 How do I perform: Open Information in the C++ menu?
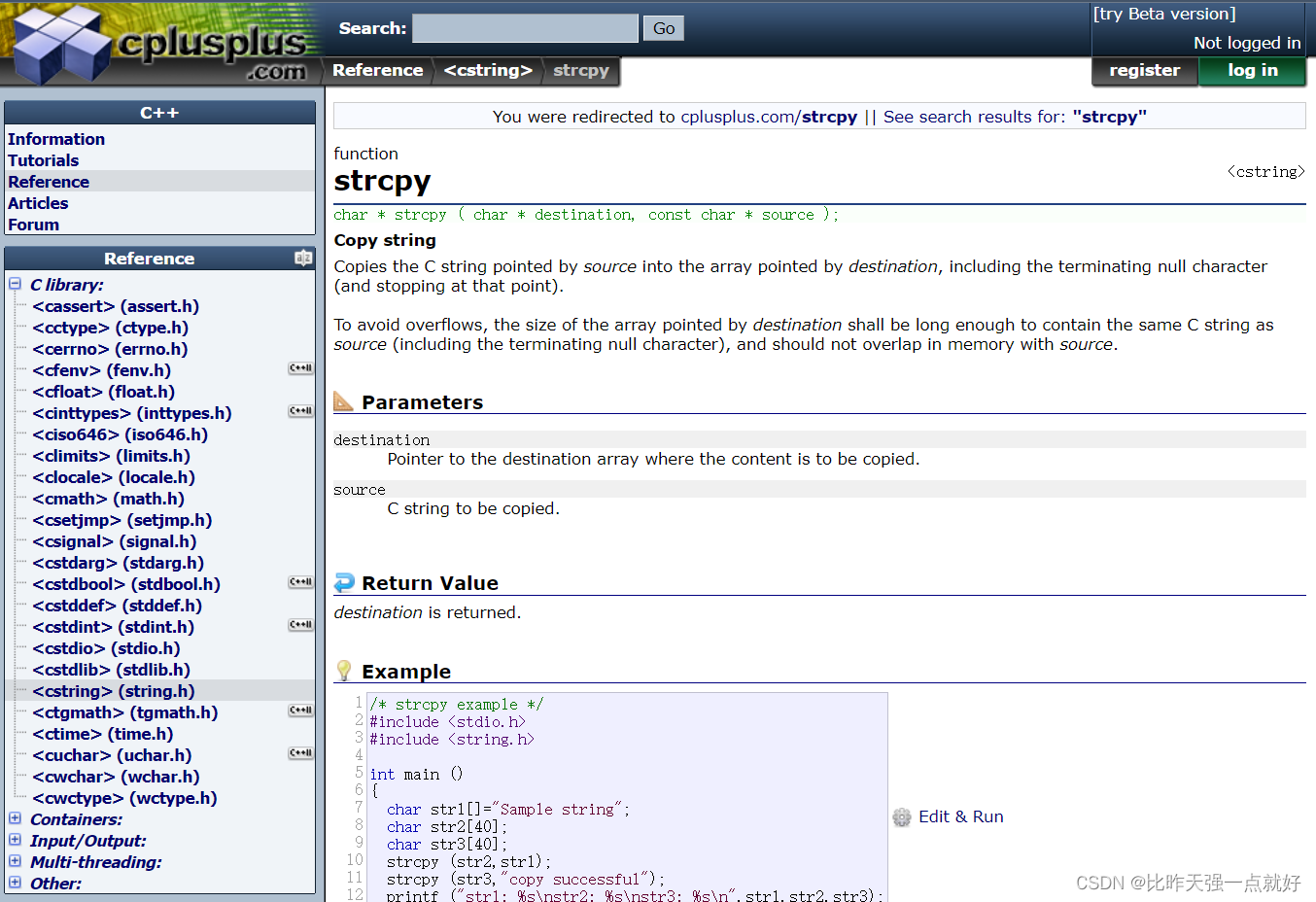(x=56, y=139)
